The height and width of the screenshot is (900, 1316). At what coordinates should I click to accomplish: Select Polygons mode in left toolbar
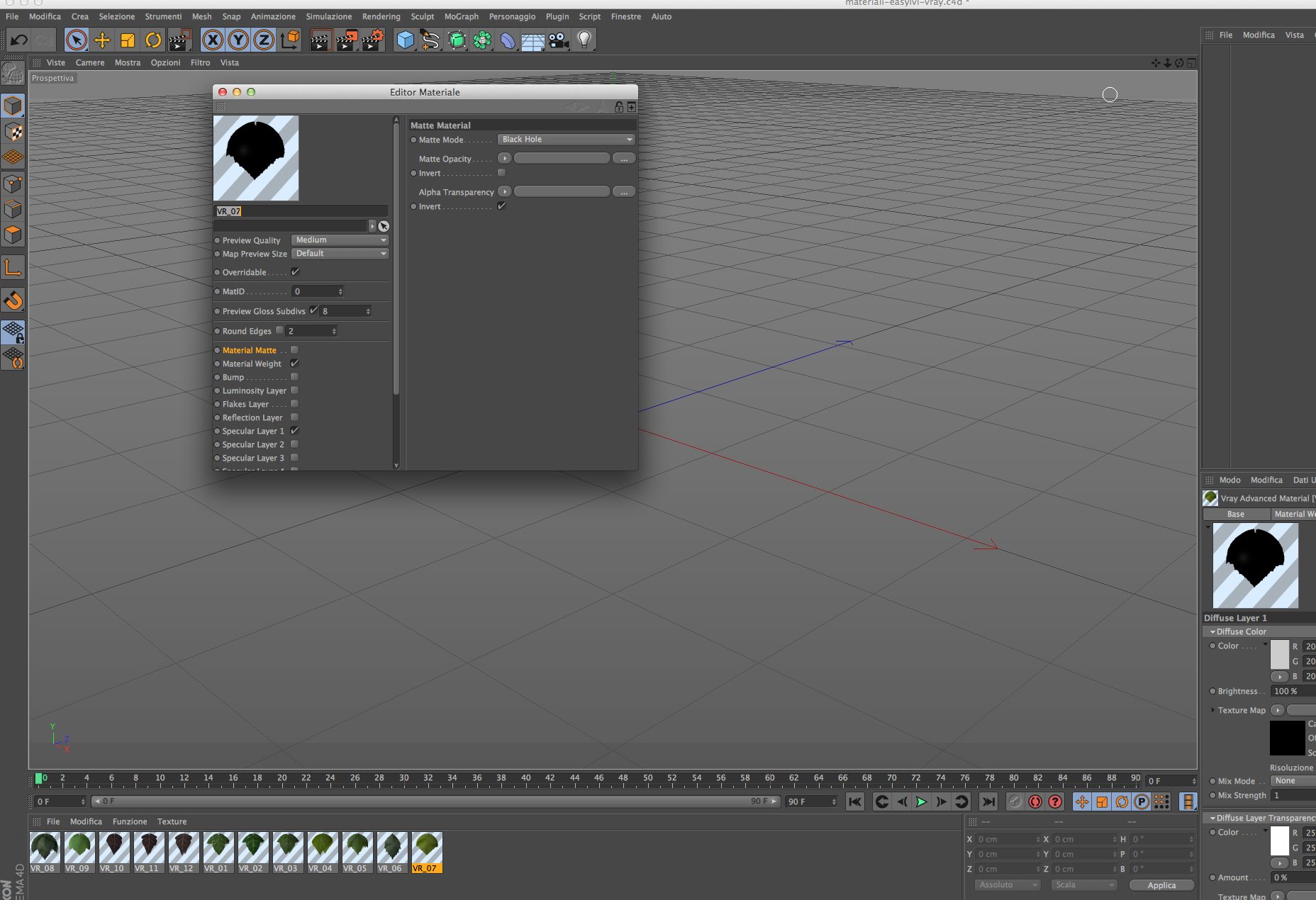13,235
